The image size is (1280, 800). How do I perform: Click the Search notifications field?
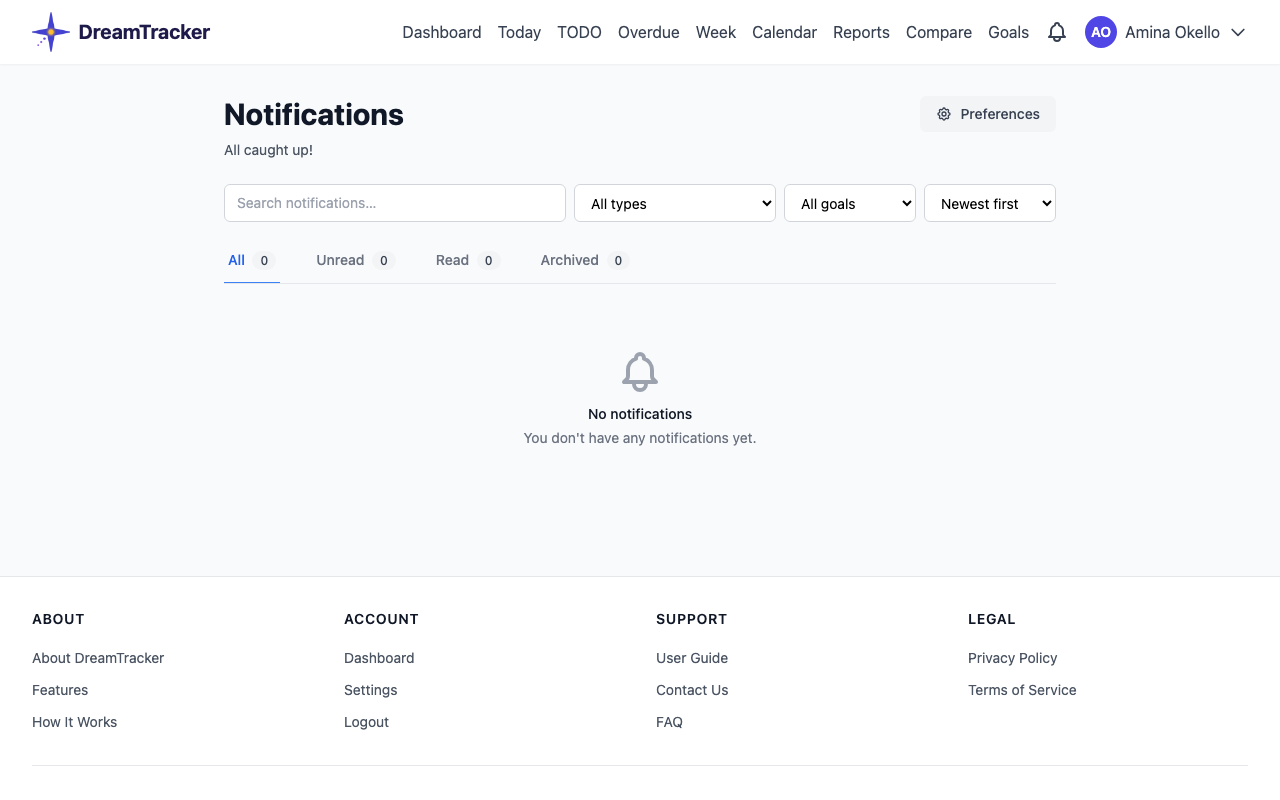tap(395, 203)
